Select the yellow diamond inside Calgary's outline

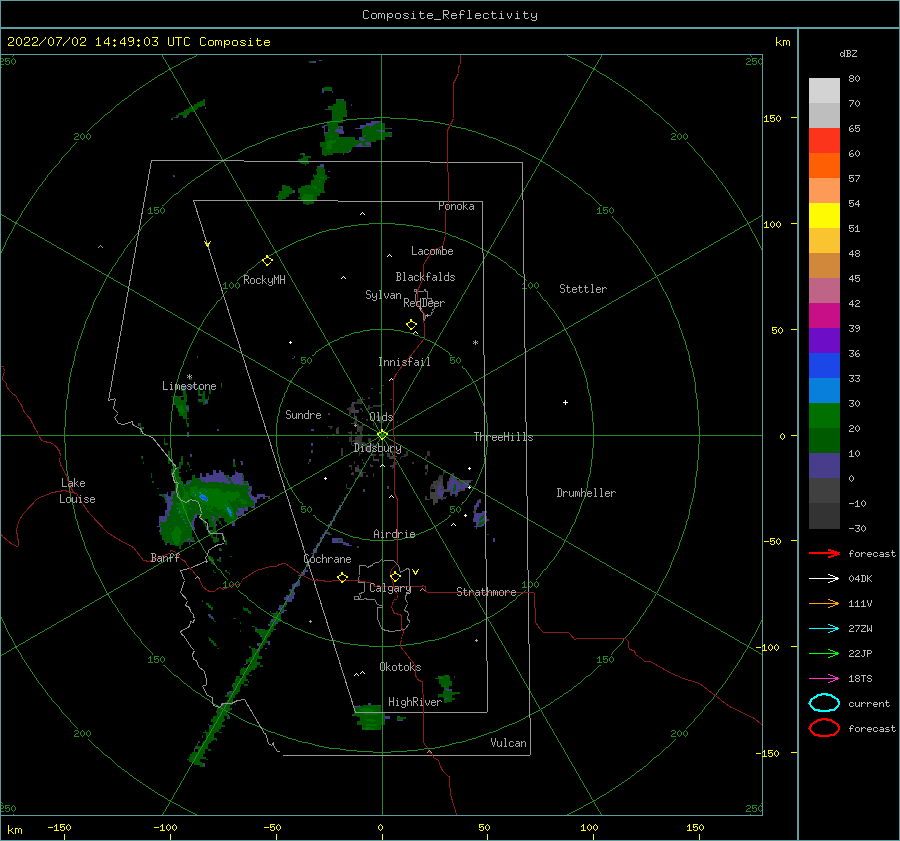395,576
